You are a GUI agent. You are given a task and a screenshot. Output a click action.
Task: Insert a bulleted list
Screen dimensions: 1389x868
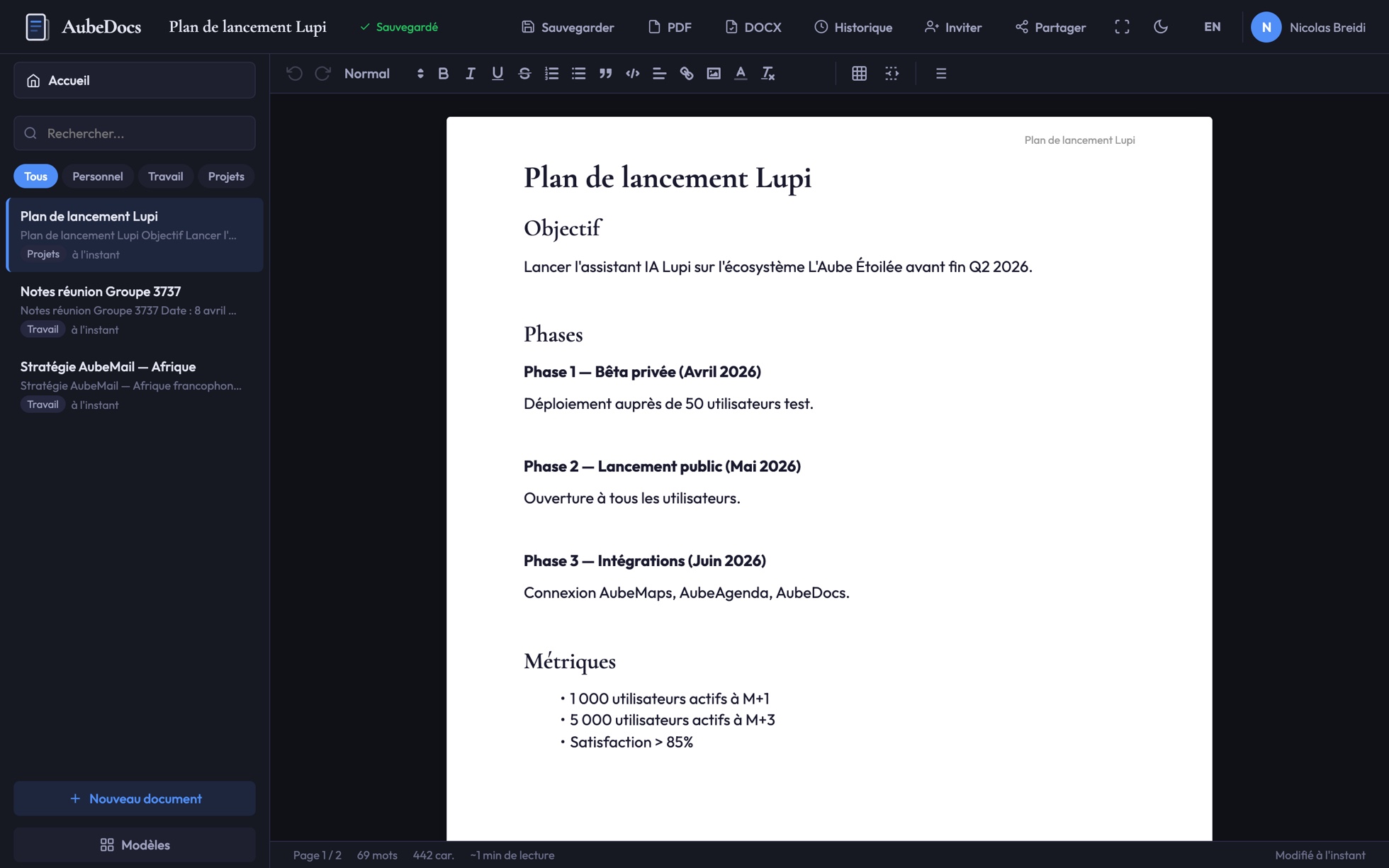(578, 74)
